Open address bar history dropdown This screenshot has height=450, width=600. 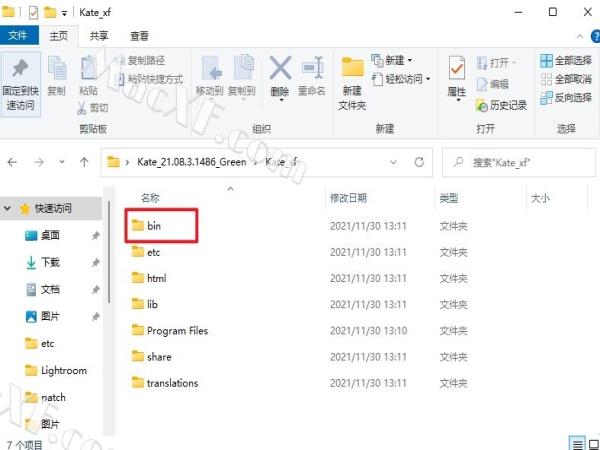point(393,162)
